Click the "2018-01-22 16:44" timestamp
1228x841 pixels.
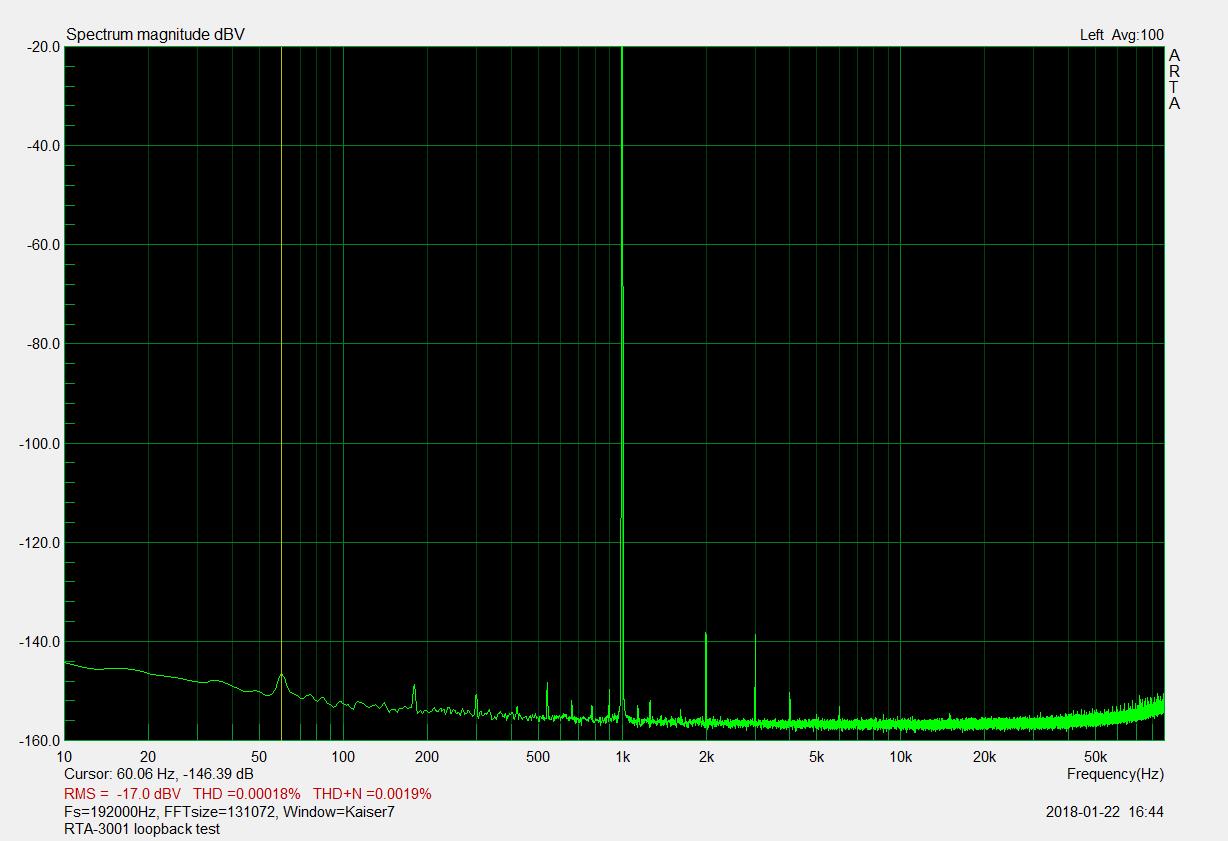[1105, 812]
